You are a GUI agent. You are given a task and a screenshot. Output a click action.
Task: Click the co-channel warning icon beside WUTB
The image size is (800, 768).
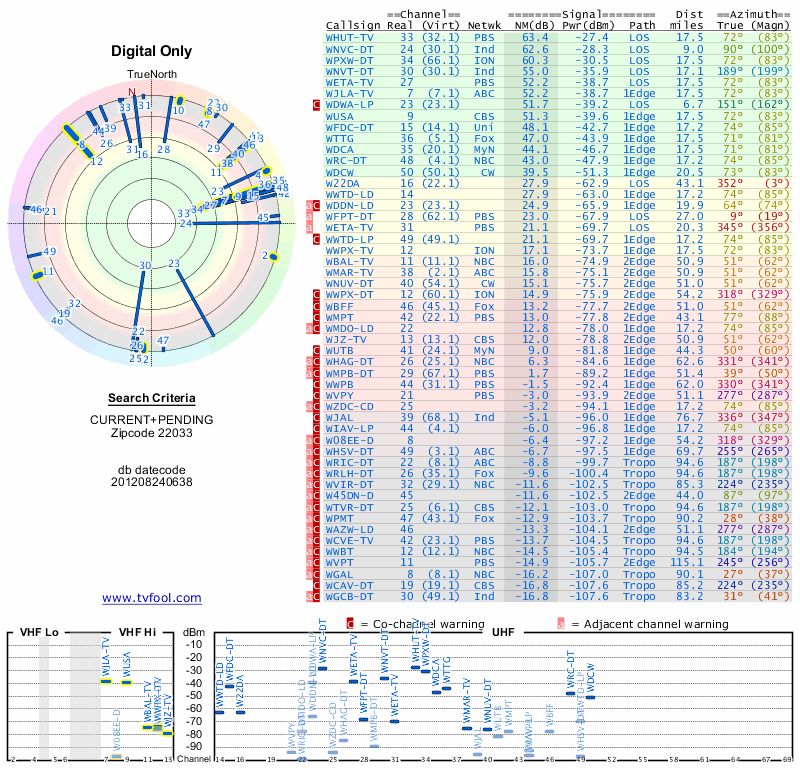coord(316,351)
